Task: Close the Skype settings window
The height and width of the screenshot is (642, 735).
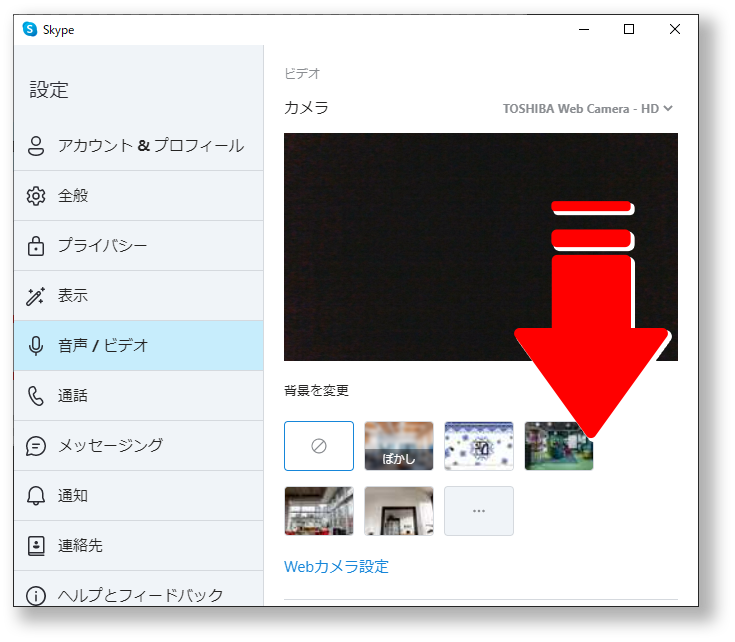Action: [x=675, y=30]
